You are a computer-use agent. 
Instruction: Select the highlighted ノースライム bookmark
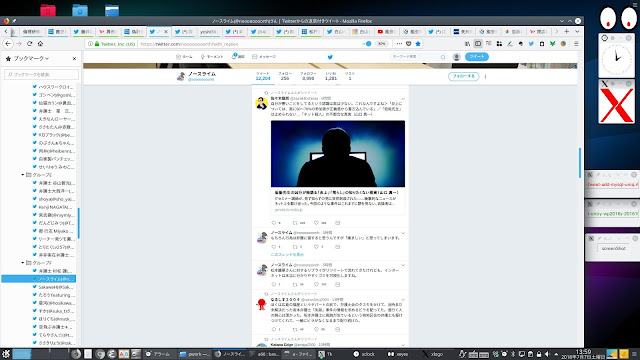coord(38,279)
